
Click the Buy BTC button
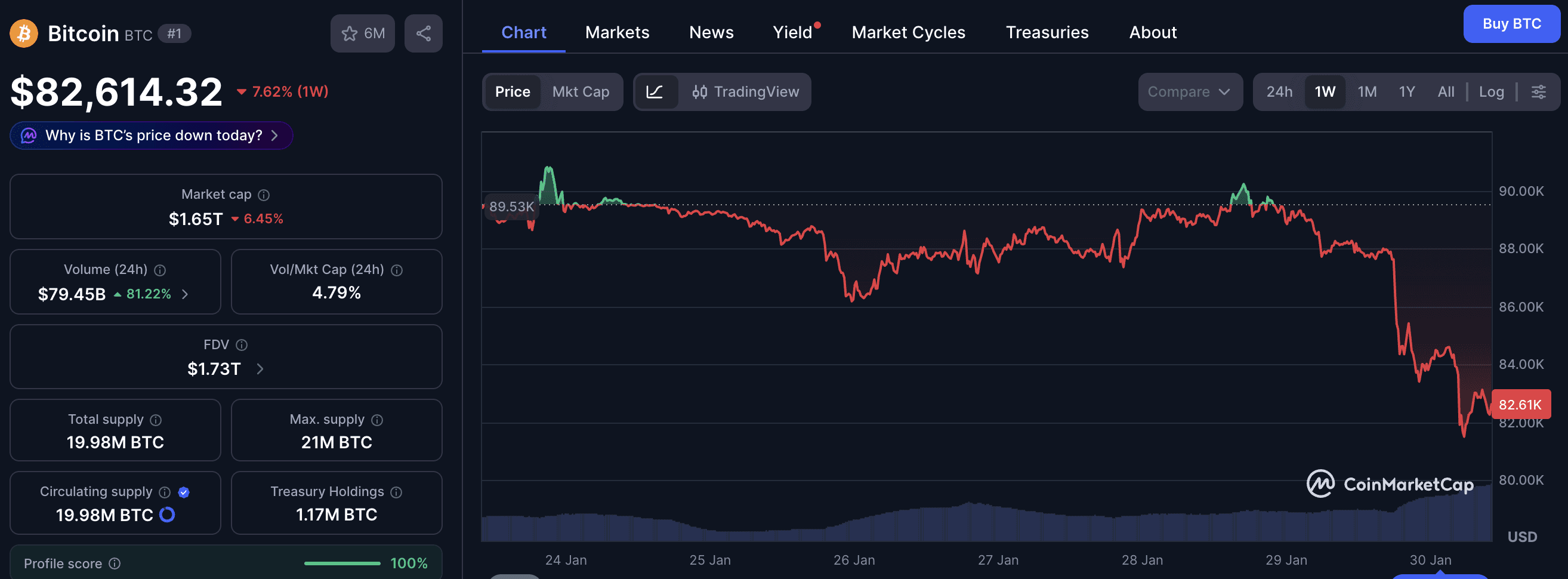[1511, 24]
